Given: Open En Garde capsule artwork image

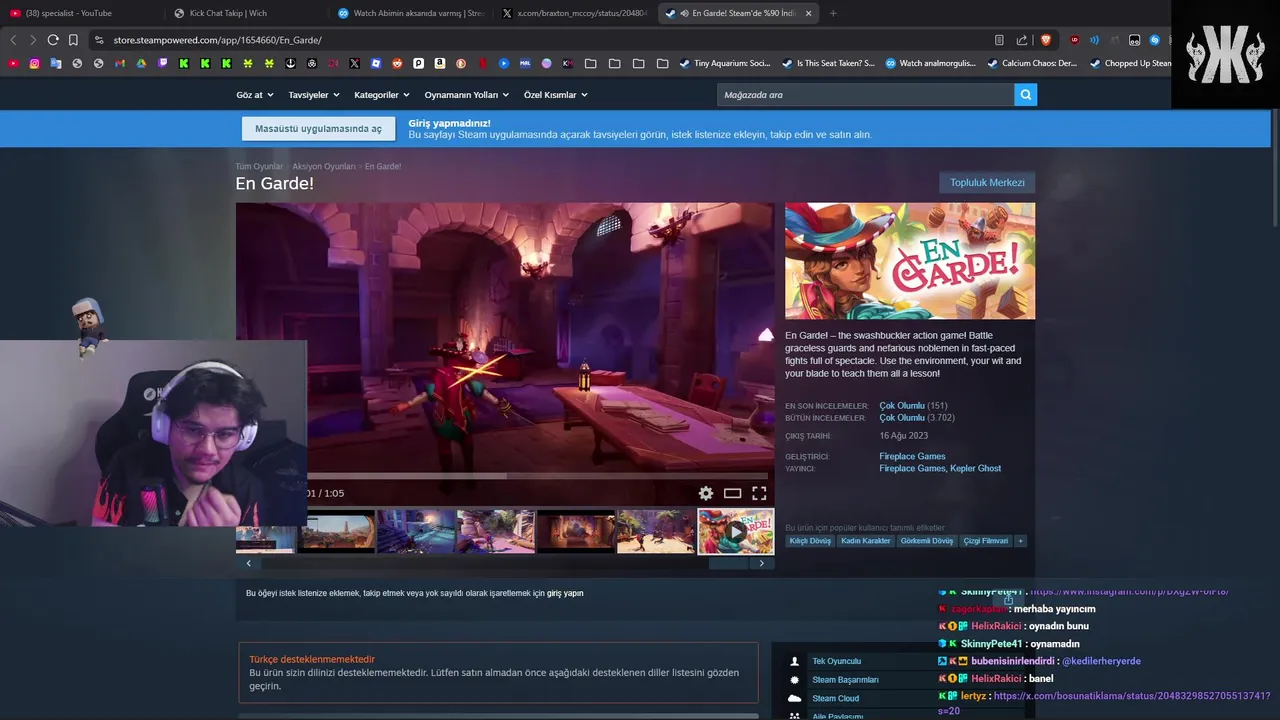Looking at the screenshot, I should [x=910, y=261].
